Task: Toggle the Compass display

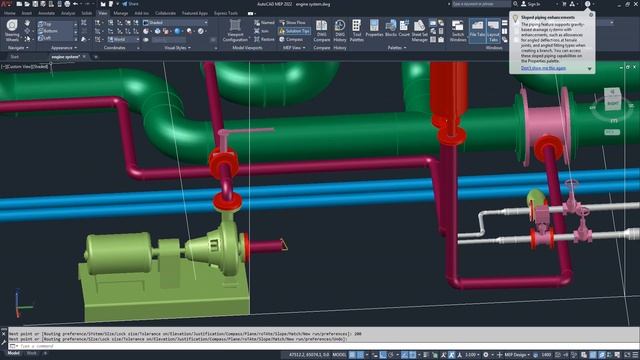Action: [x=291, y=39]
